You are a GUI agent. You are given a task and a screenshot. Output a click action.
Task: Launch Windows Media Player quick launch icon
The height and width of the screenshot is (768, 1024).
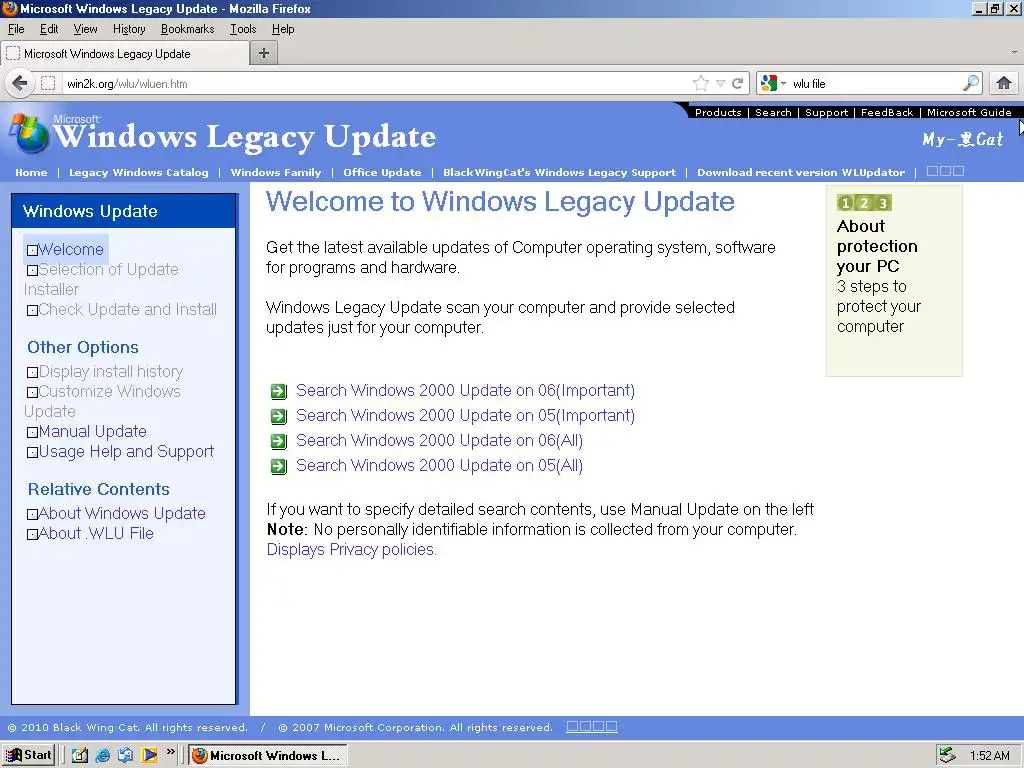tap(149, 756)
